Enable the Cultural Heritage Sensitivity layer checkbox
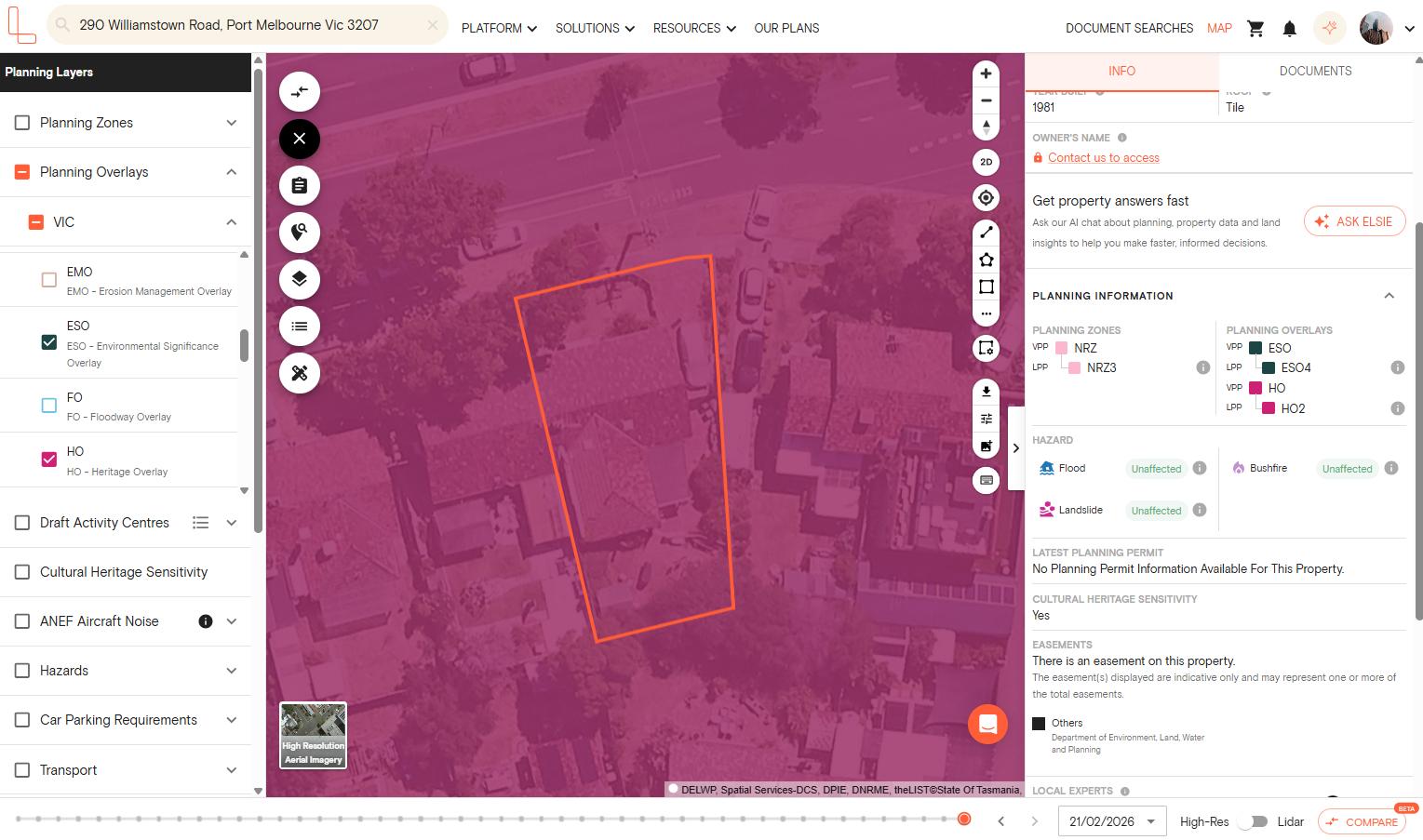This screenshot has height=840, width=1423. click(22, 572)
